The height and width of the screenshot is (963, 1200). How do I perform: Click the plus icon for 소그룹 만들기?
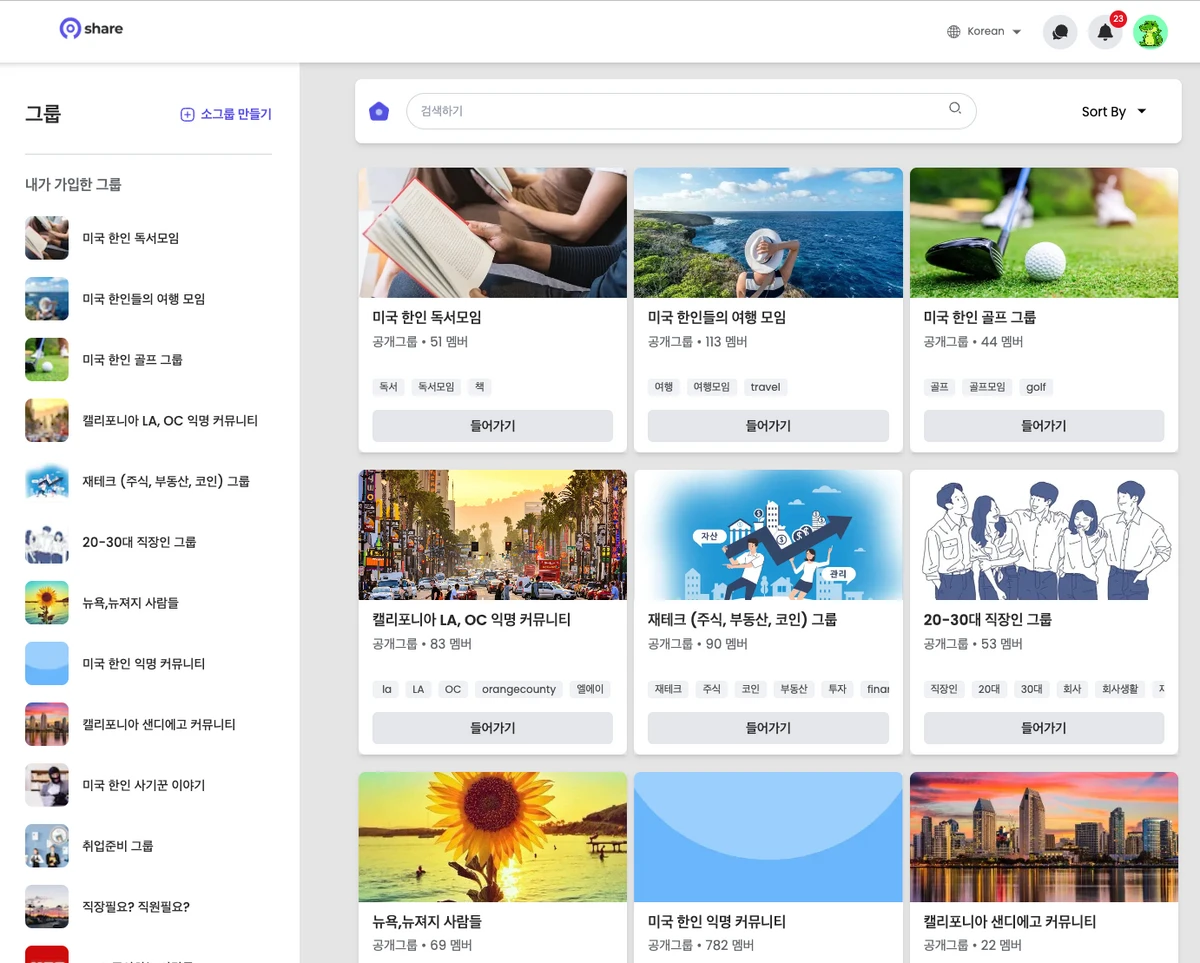[x=187, y=114]
